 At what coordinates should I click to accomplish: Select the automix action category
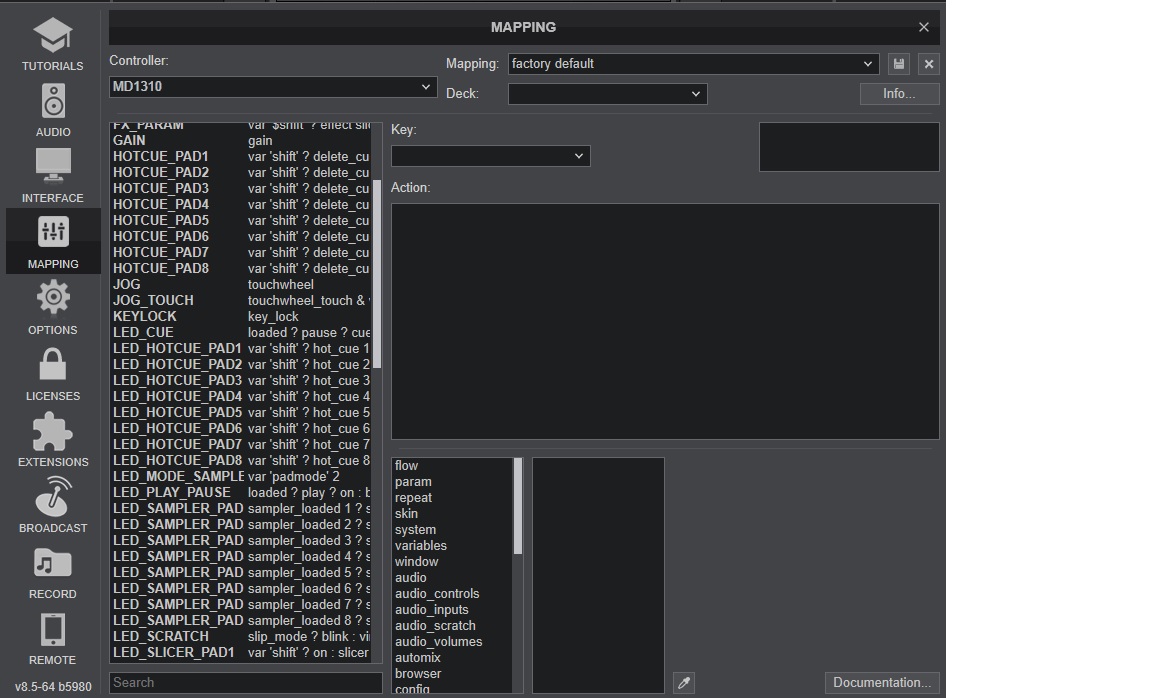453,658
